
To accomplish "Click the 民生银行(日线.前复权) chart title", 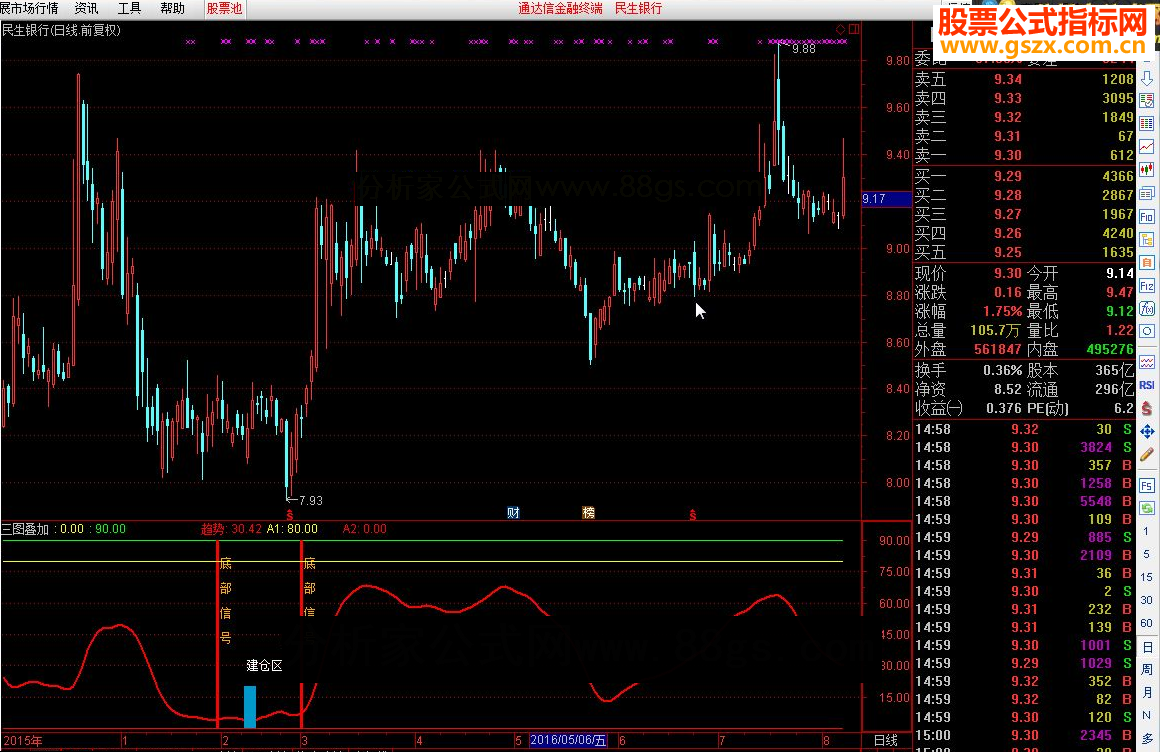I will (61, 30).
